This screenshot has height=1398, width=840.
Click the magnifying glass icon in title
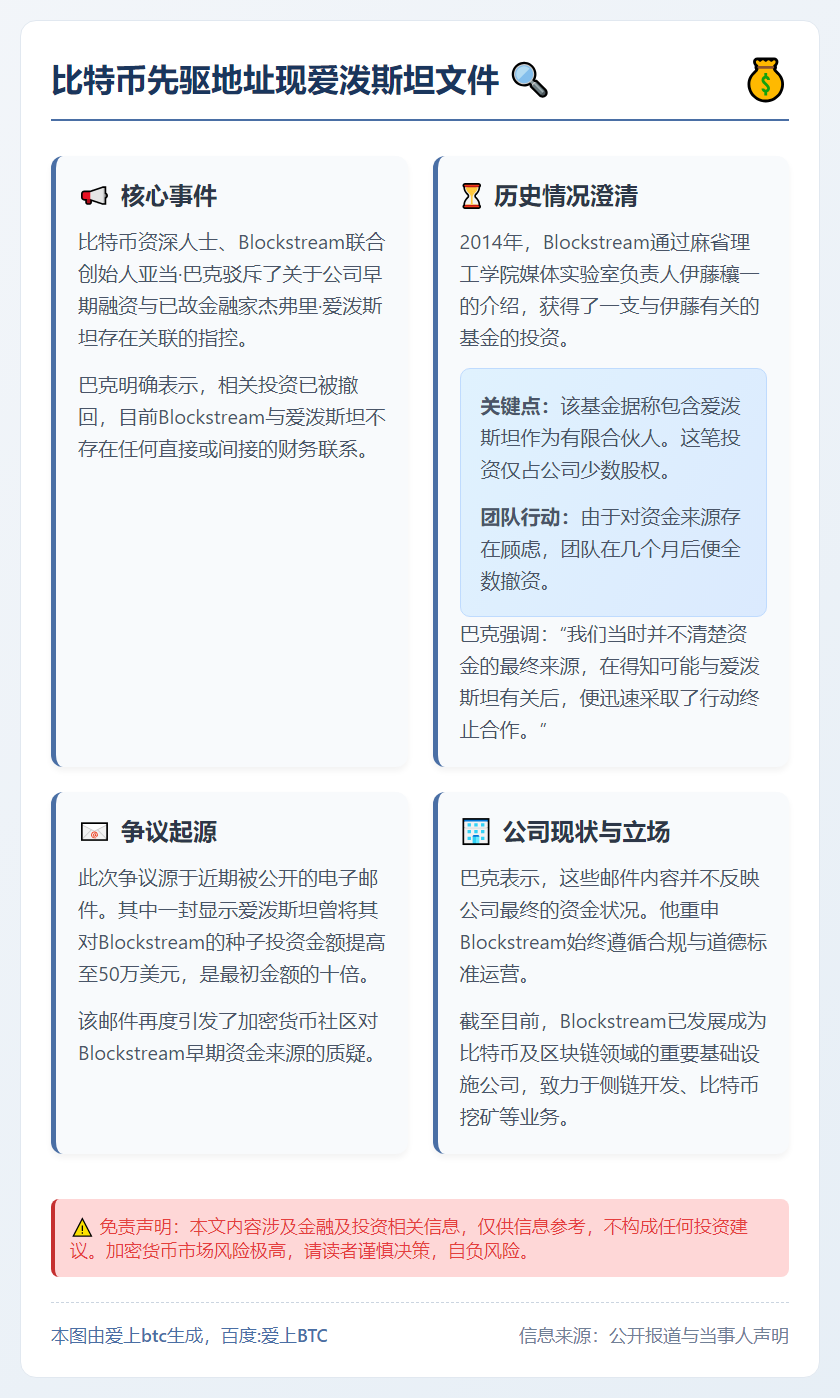(529, 80)
